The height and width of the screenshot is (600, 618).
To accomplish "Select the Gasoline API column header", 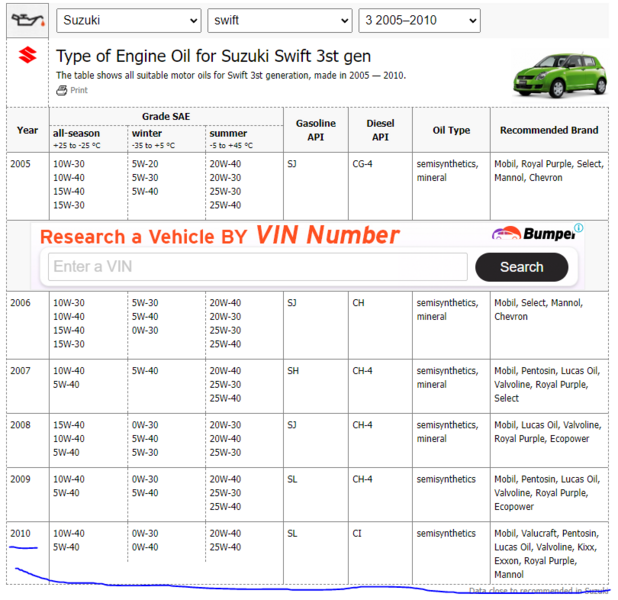I will (x=316, y=130).
